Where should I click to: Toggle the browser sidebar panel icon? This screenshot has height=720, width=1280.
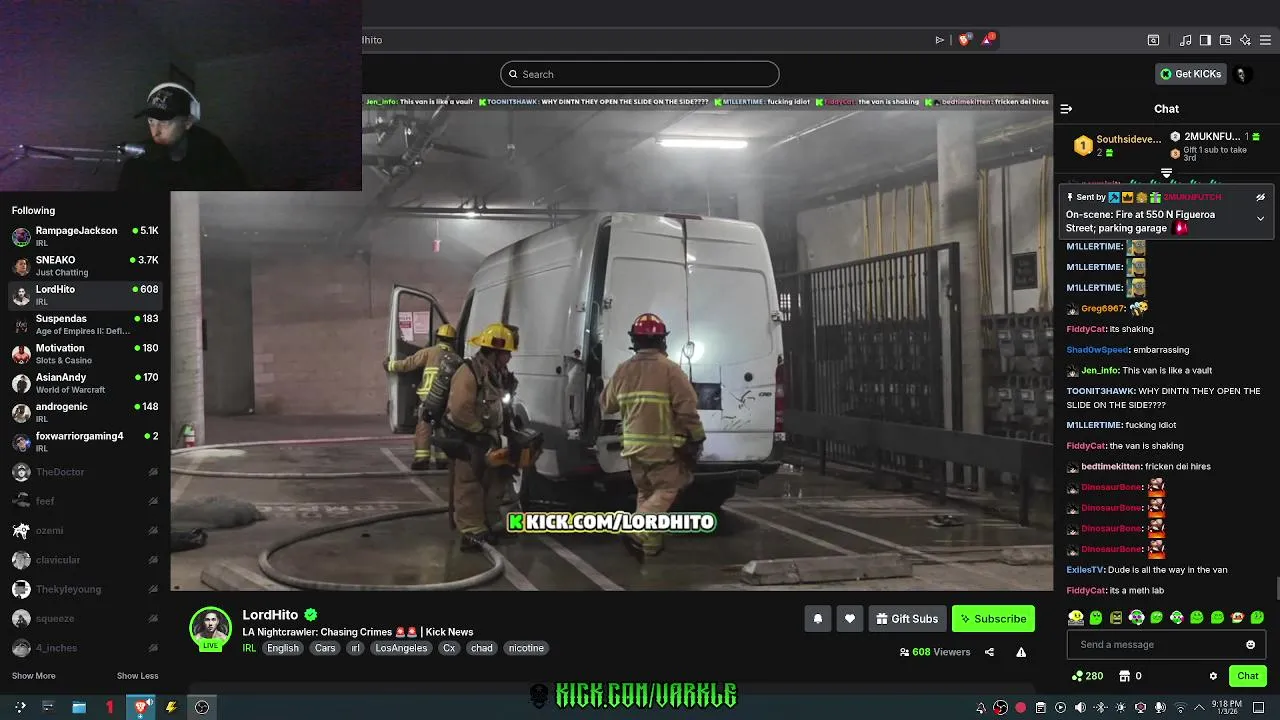click(x=1205, y=40)
